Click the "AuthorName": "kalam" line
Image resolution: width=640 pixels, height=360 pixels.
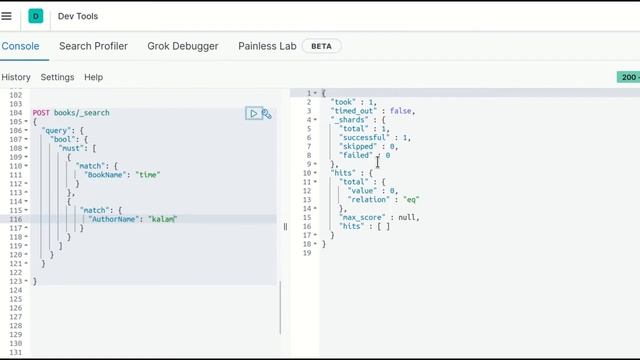133,219
